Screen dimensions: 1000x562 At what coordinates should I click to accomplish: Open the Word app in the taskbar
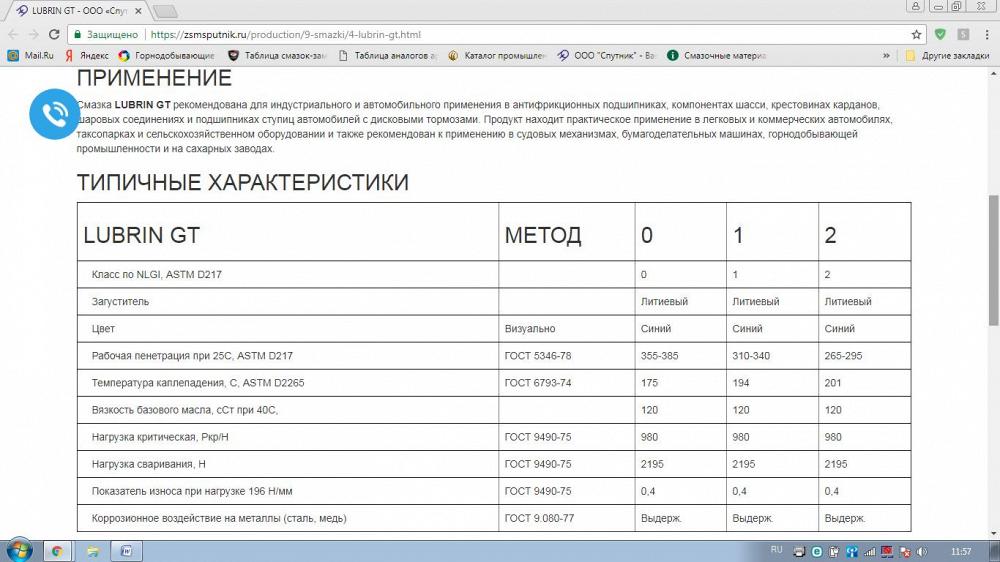click(127, 550)
